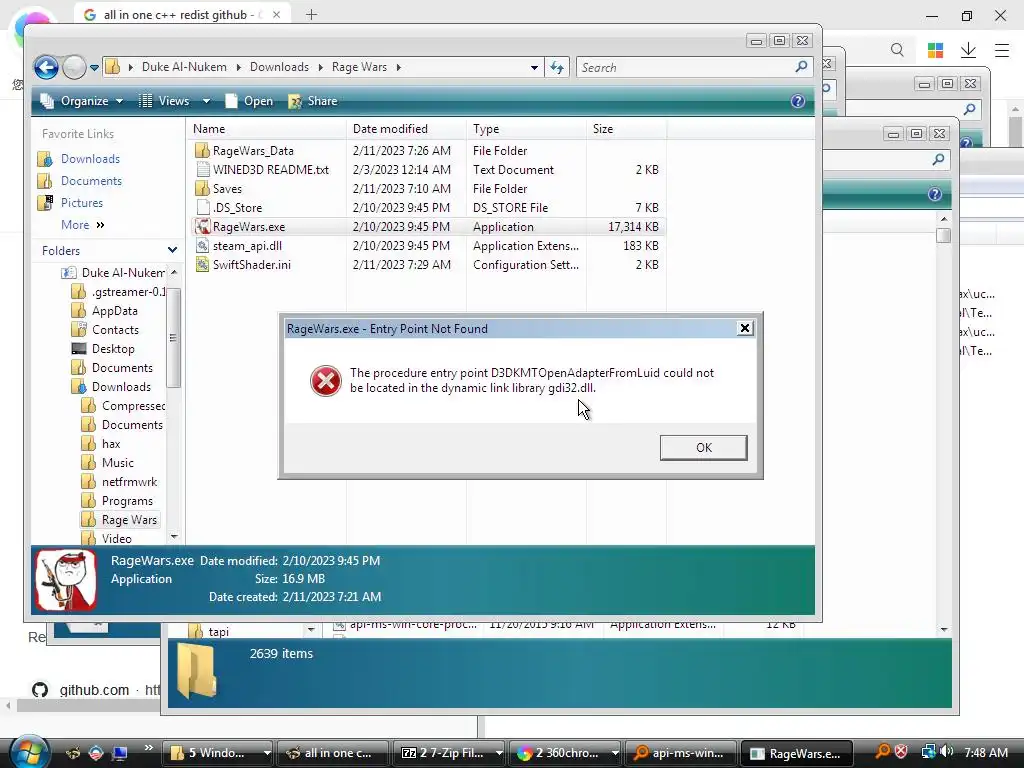
Task: Click the Help icon in Explorer toolbar
Action: point(797,101)
